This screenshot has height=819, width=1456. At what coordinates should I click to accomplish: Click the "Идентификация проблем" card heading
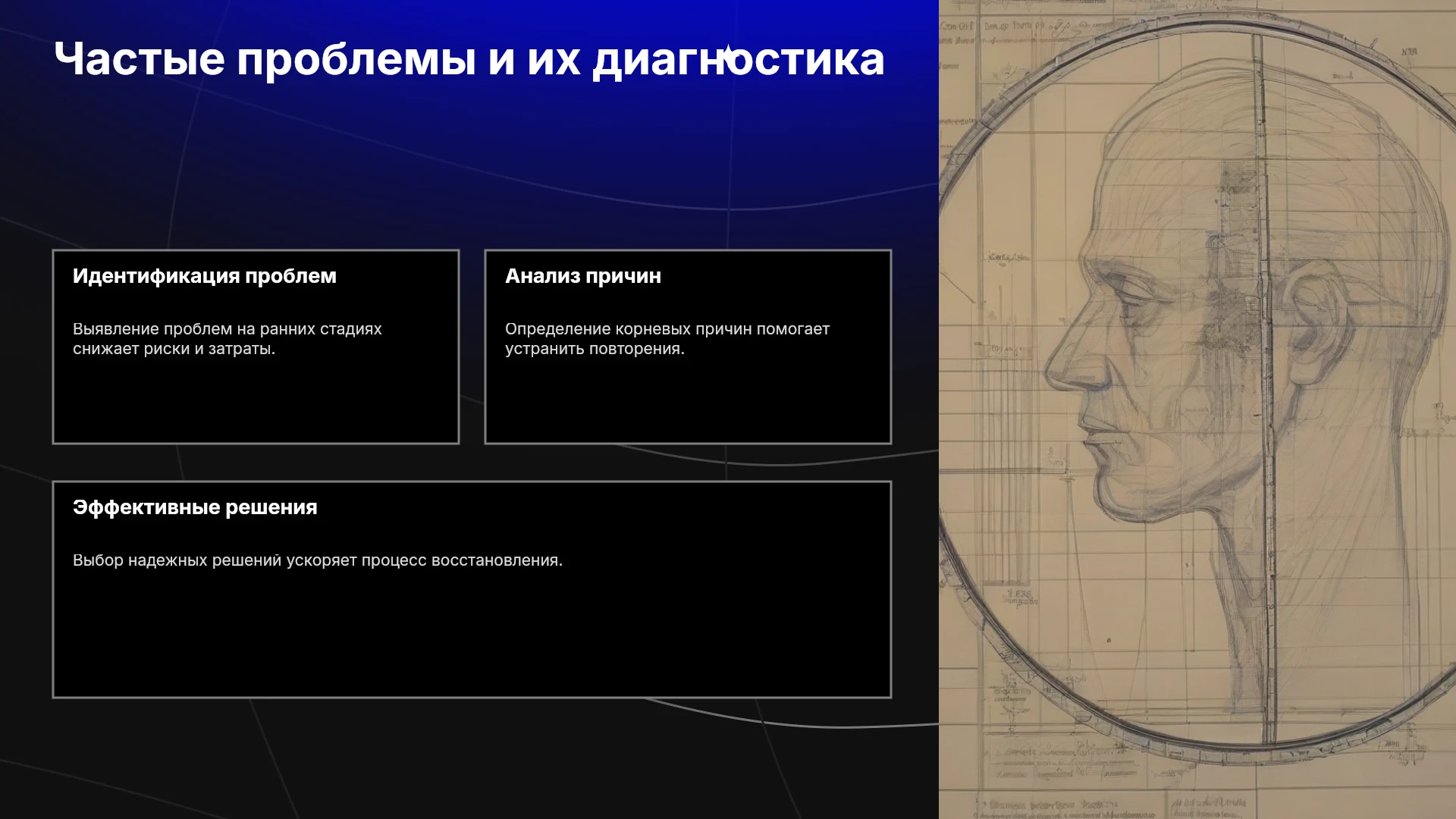205,276
